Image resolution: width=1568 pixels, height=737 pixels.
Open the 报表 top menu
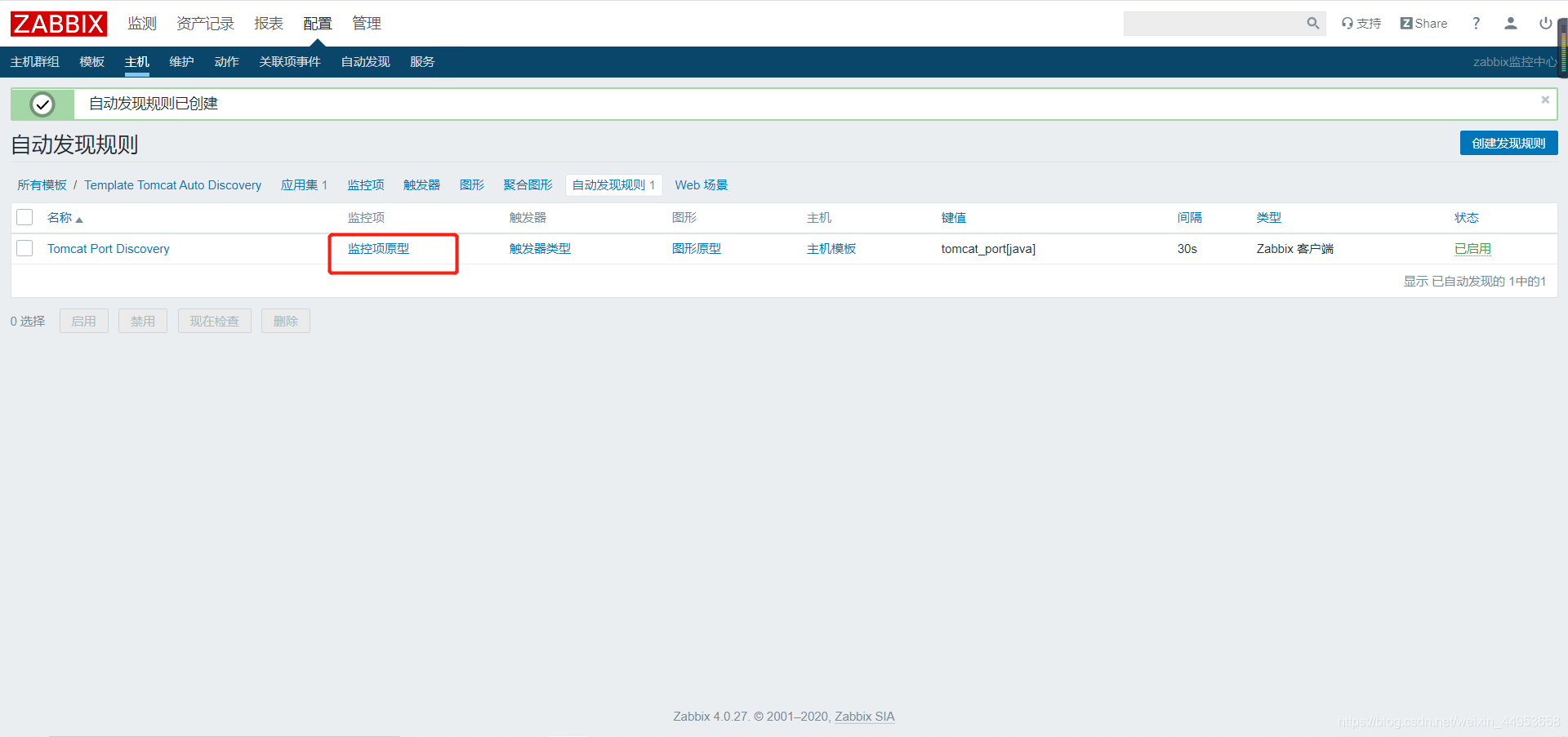pyautogui.click(x=269, y=24)
